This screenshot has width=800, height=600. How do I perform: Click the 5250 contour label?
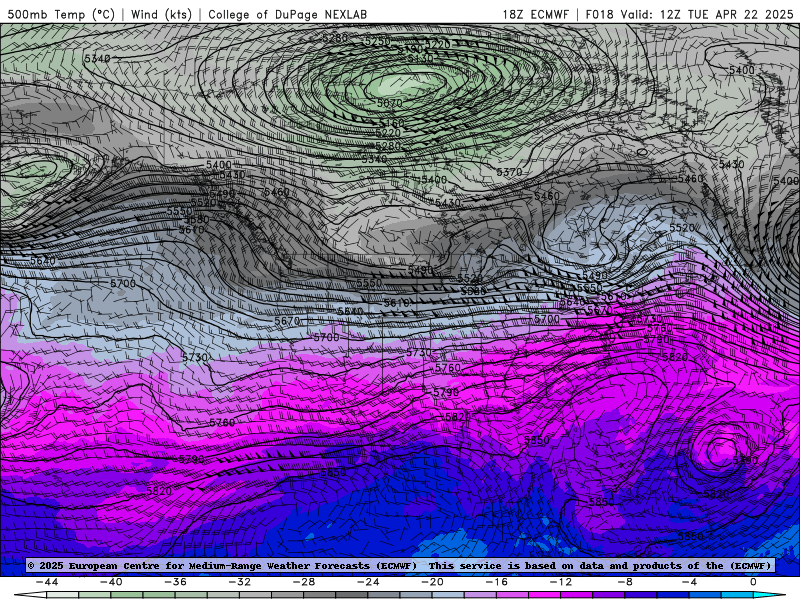coord(378,41)
